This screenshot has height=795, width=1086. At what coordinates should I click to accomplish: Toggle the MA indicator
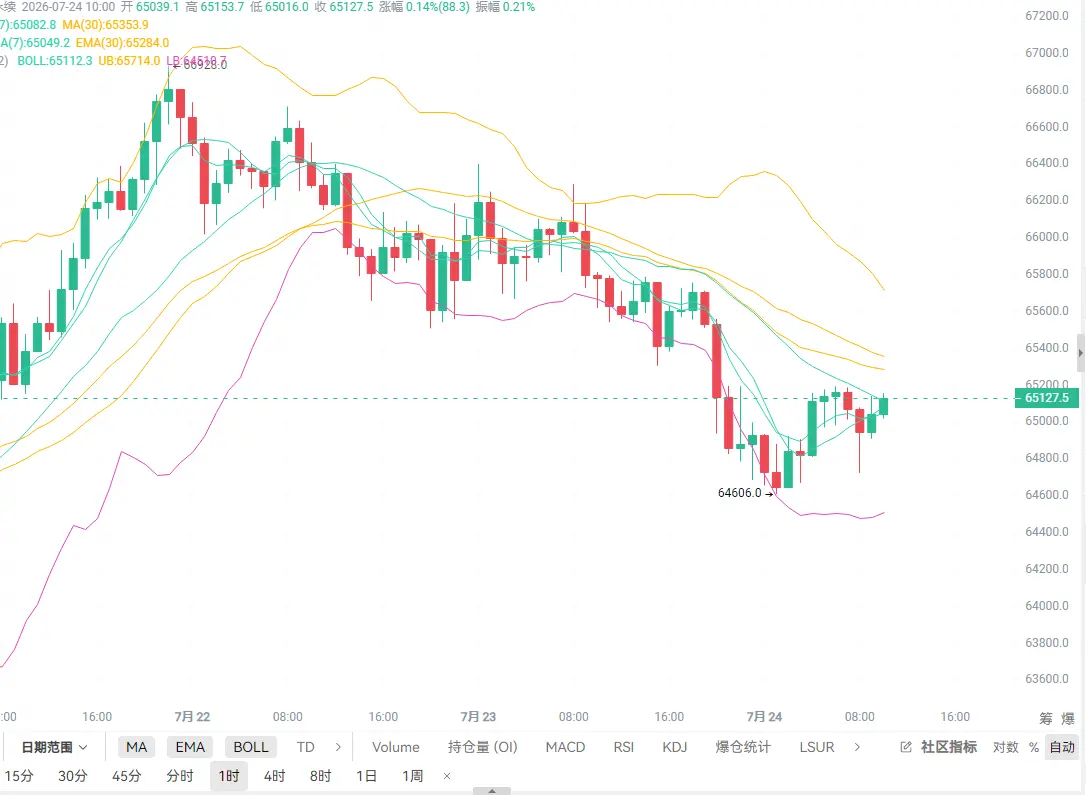[136, 747]
